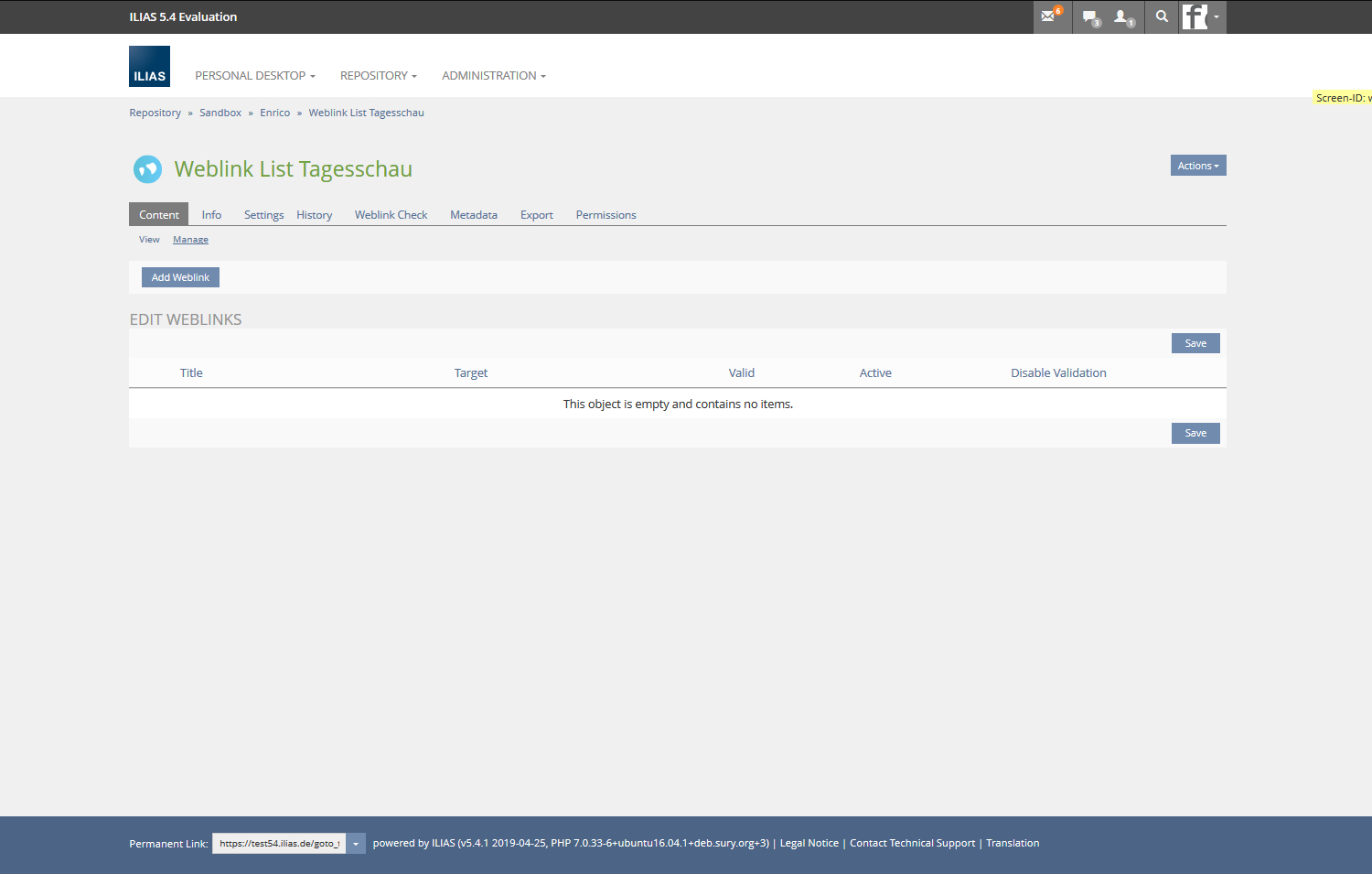Click the ILIAS 5.4 Evaluation title

coord(183,16)
